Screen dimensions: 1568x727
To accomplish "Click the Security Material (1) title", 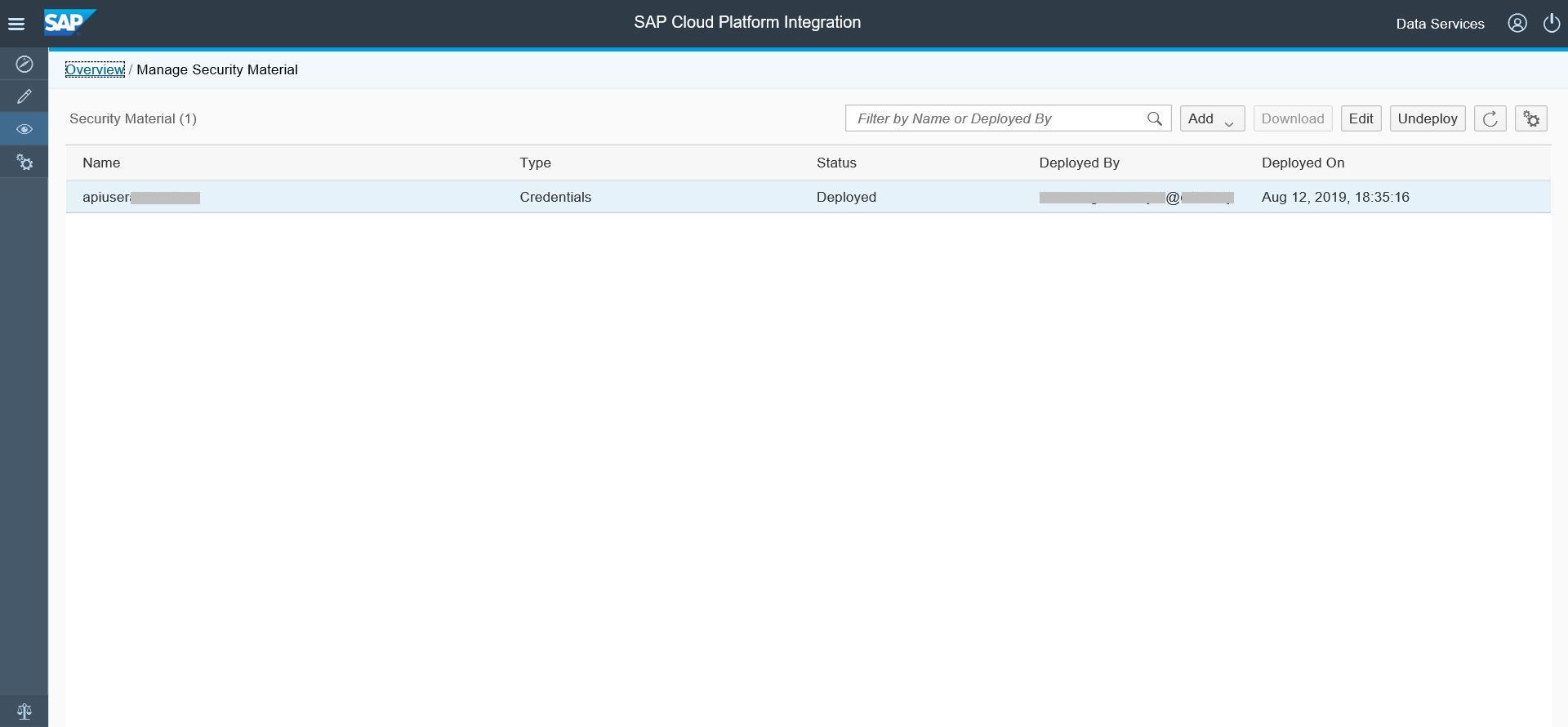I will click(x=133, y=118).
